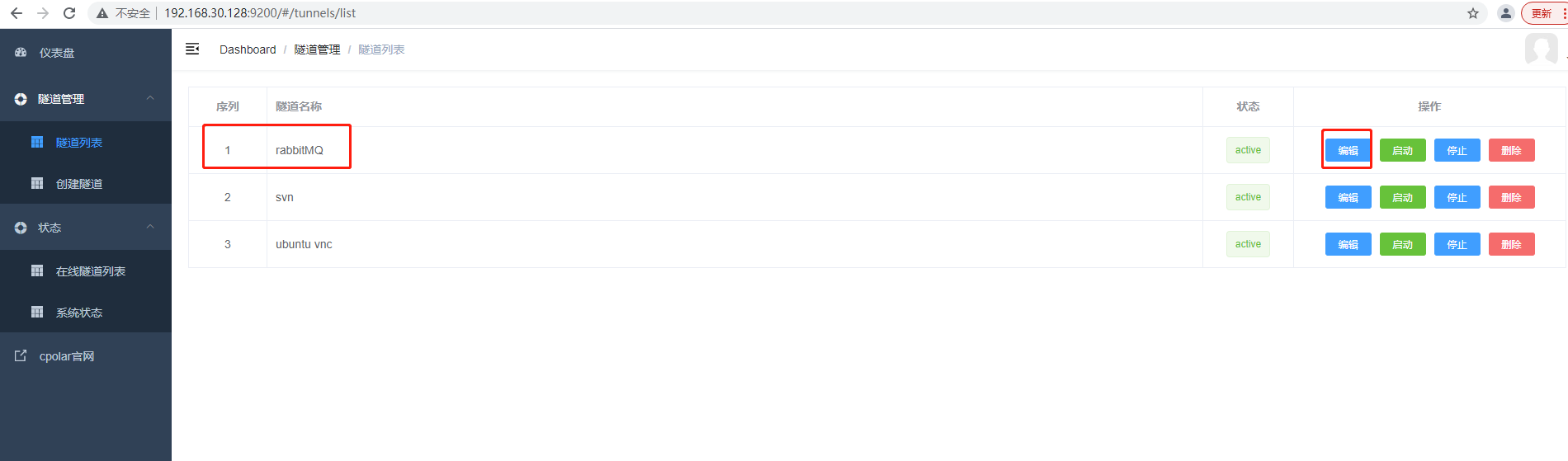Viewport: 1568px width, 461px height.
Task: Click the dashboard gauge icon in sidebar
Action: [x=21, y=53]
